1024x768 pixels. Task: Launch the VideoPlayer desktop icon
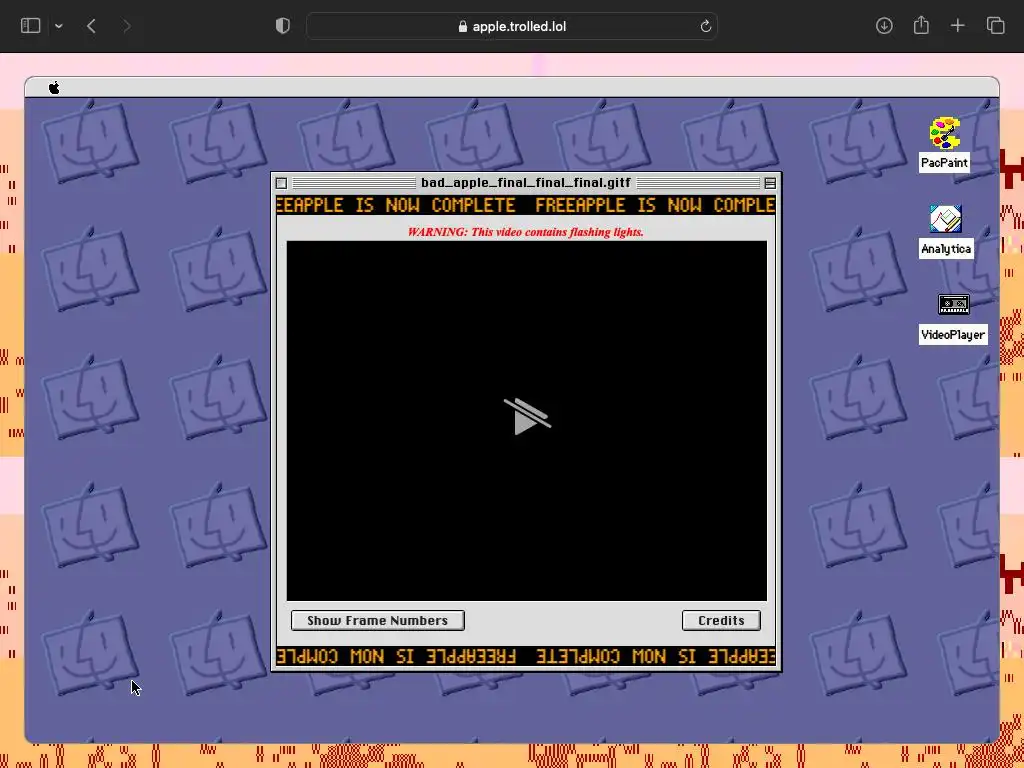coord(953,304)
